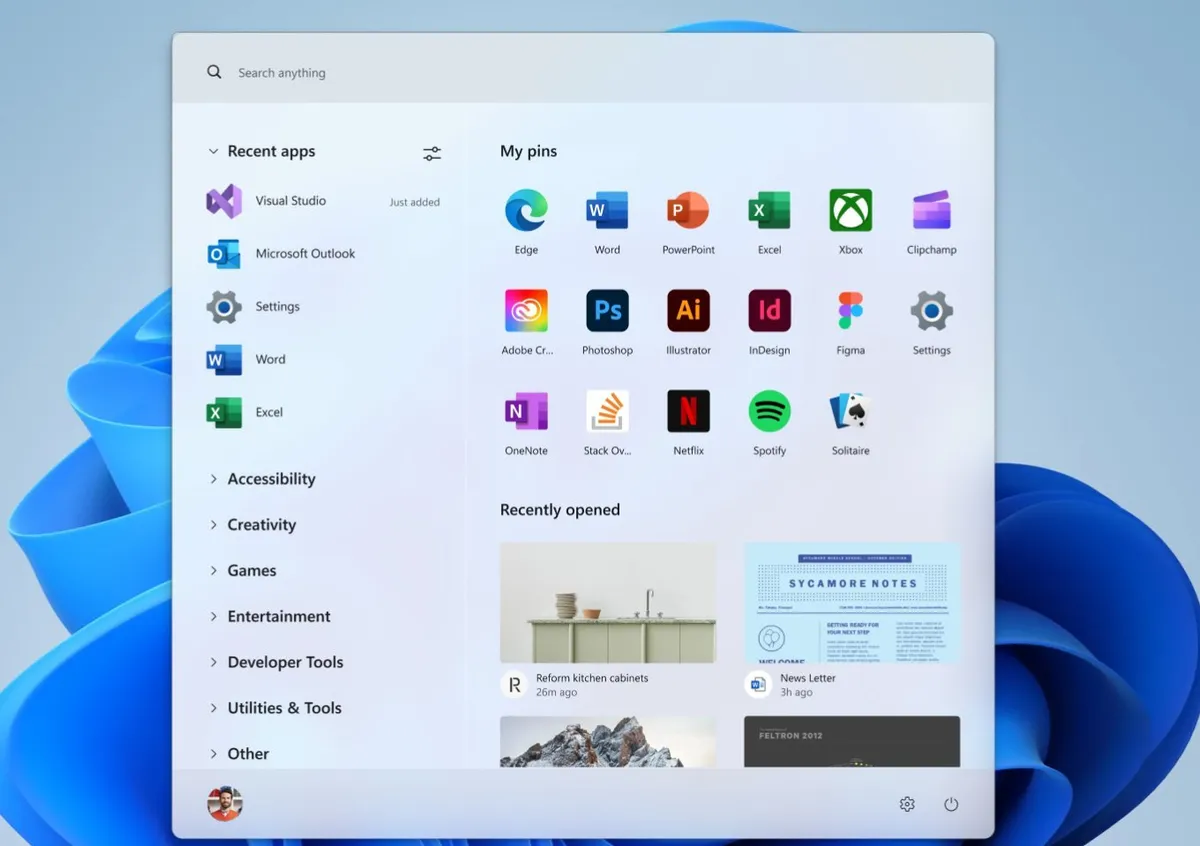Viewport: 1200px width, 846px height.
Task: Launch Photoshop from the pinned apps
Action: (x=607, y=311)
